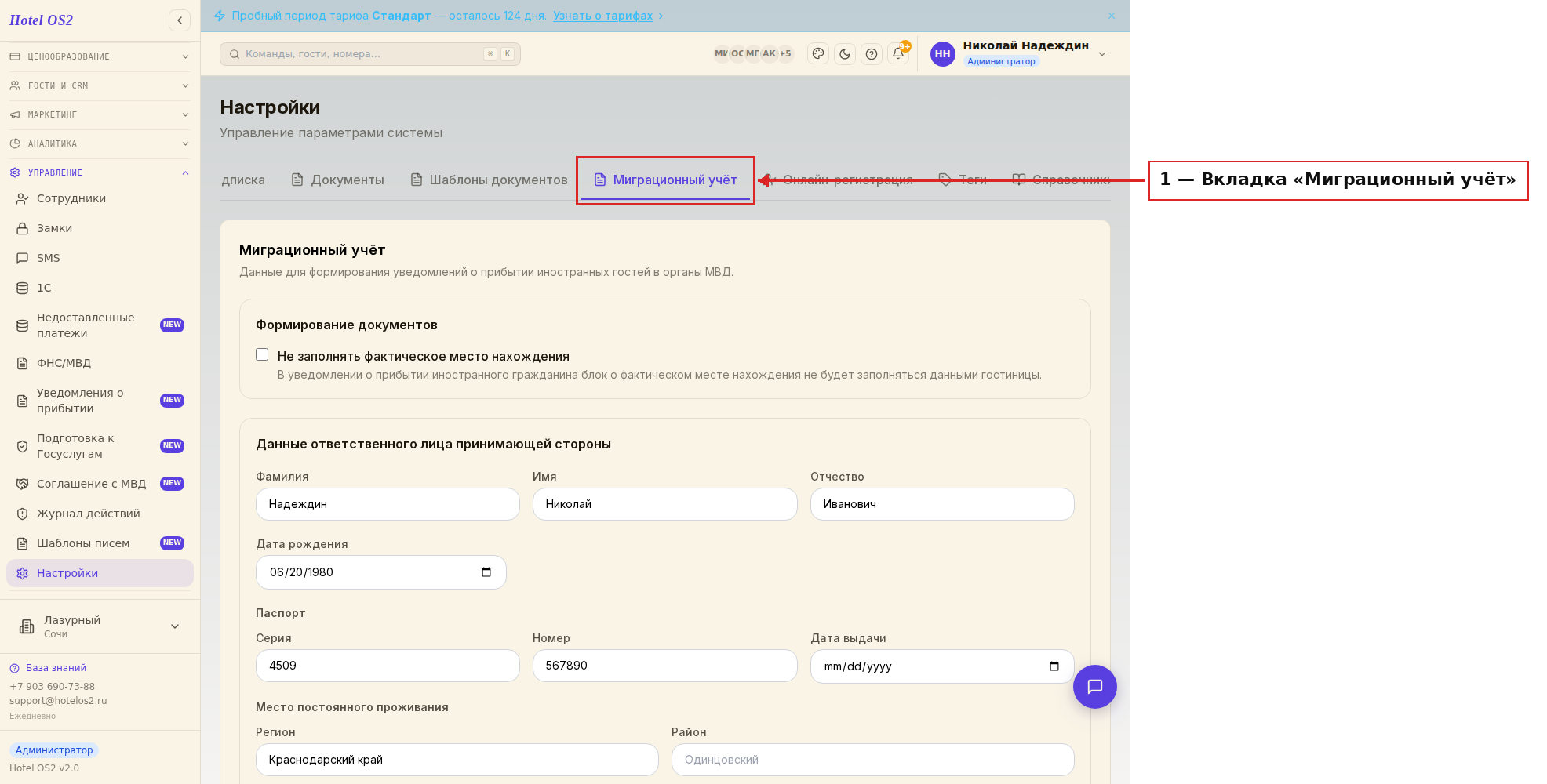Screen dimensions: 1547x784
Task: Click the icon beside Уведомления о прибытии
Action: (x=23, y=401)
